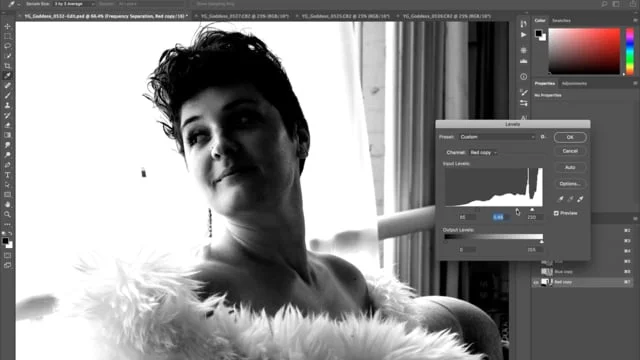Switch to the Color tab
The image size is (640, 360).
pos(540,20)
